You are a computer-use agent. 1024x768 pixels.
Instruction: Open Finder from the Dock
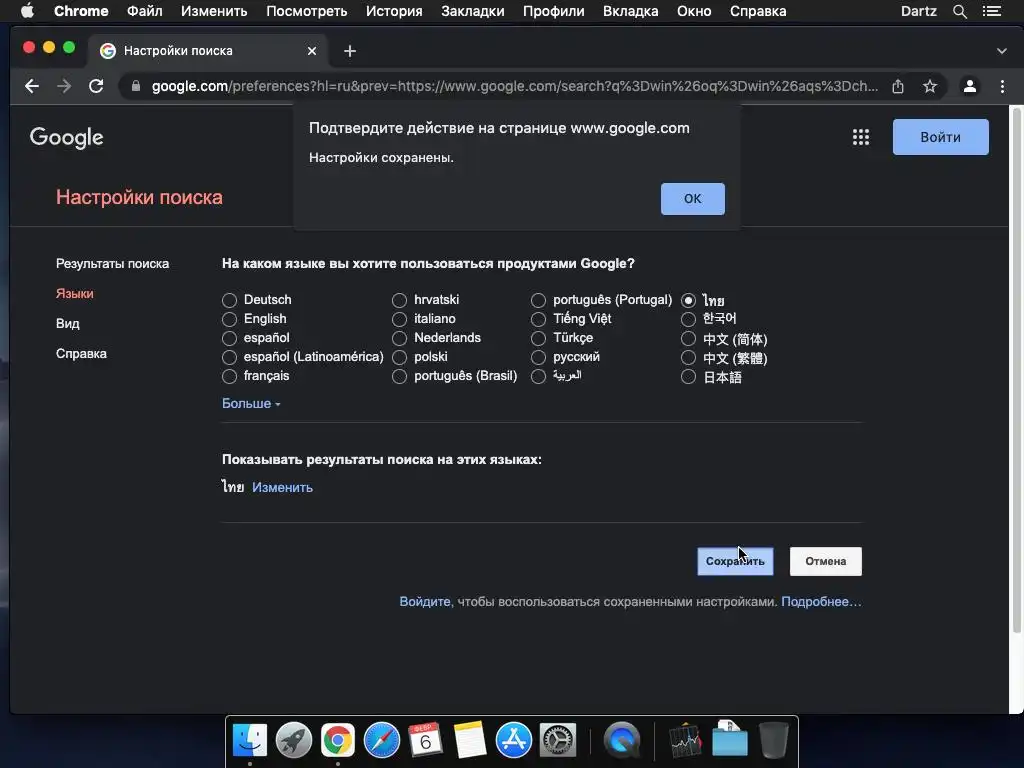click(x=249, y=741)
